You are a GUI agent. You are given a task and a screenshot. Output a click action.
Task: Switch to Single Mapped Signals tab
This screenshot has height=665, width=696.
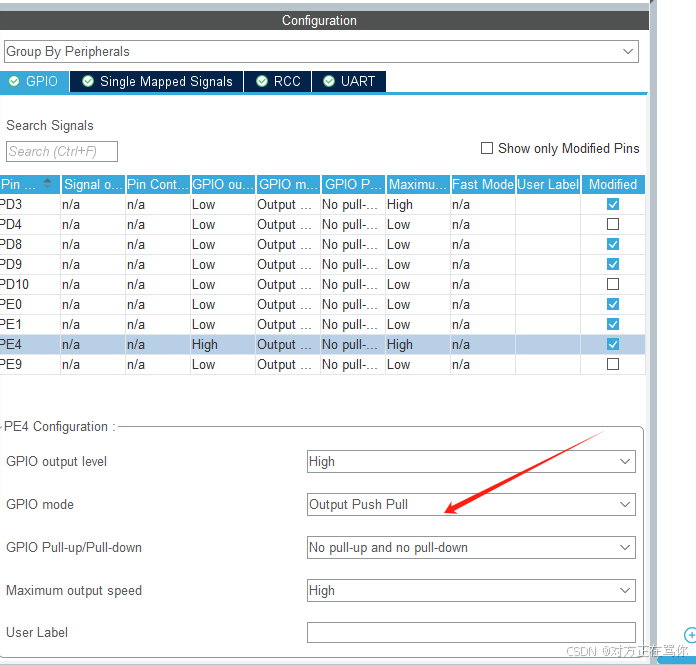click(157, 81)
